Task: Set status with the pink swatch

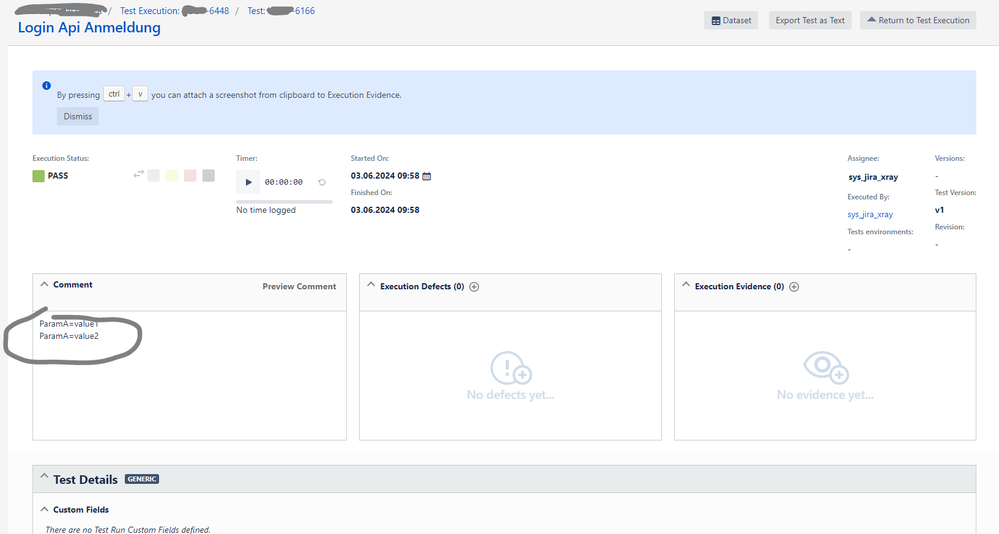Action: click(190, 175)
